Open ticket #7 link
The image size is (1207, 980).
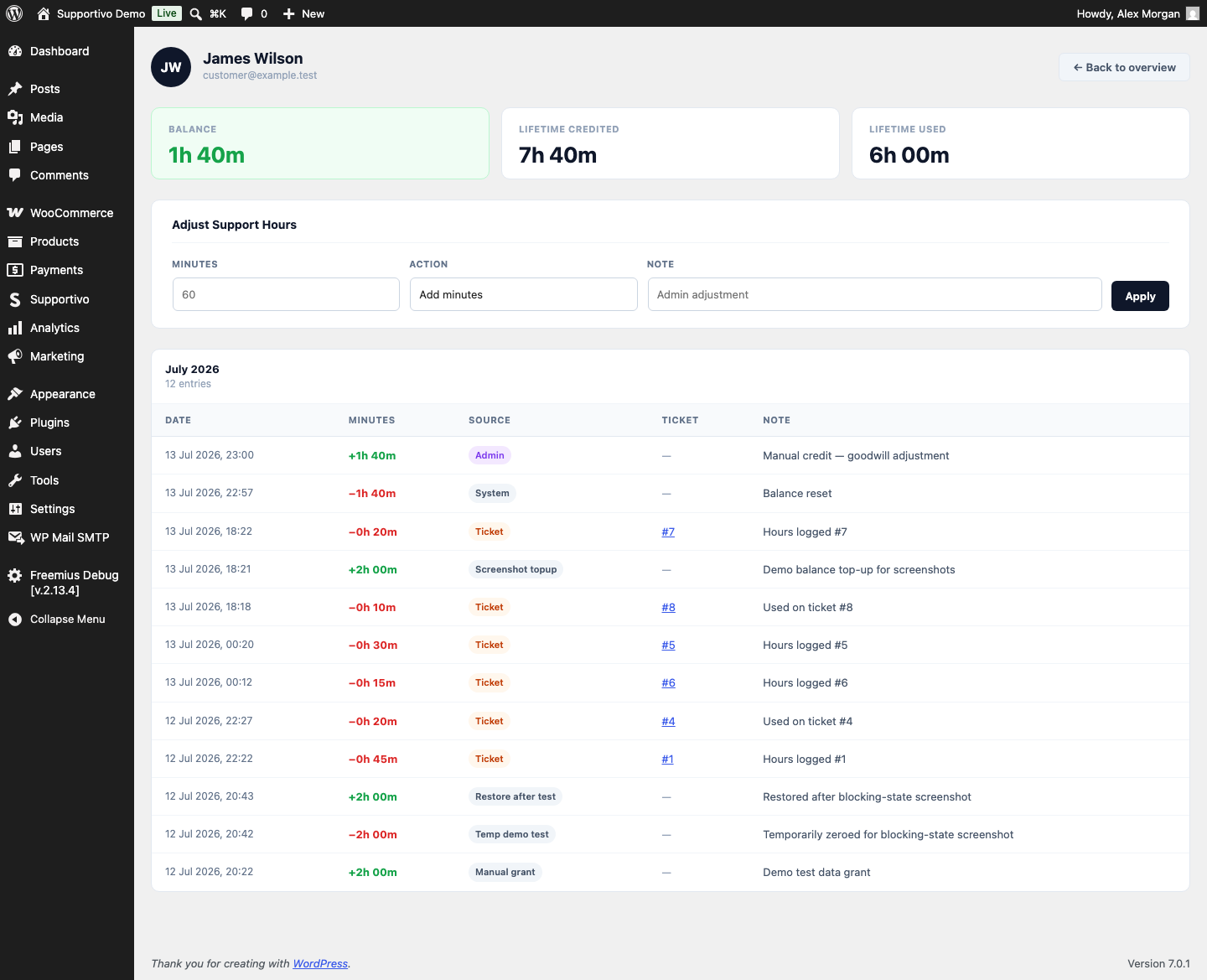pos(668,531)
